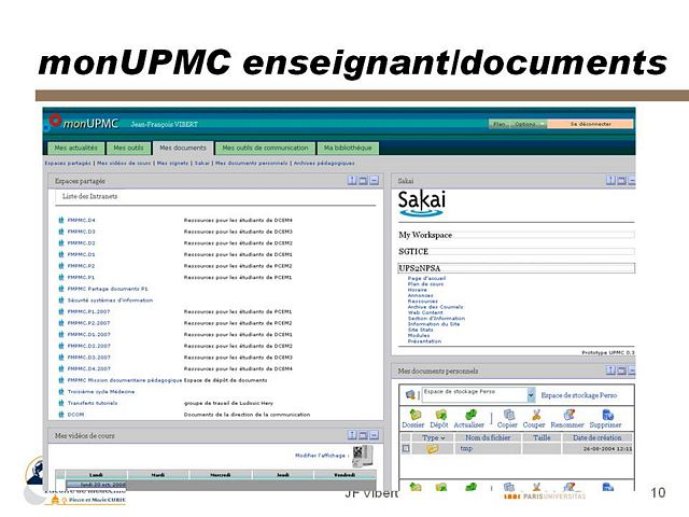Switch to the Mes actualités tab
This screenshot has height=517, width=689.
tap(76, 148)
